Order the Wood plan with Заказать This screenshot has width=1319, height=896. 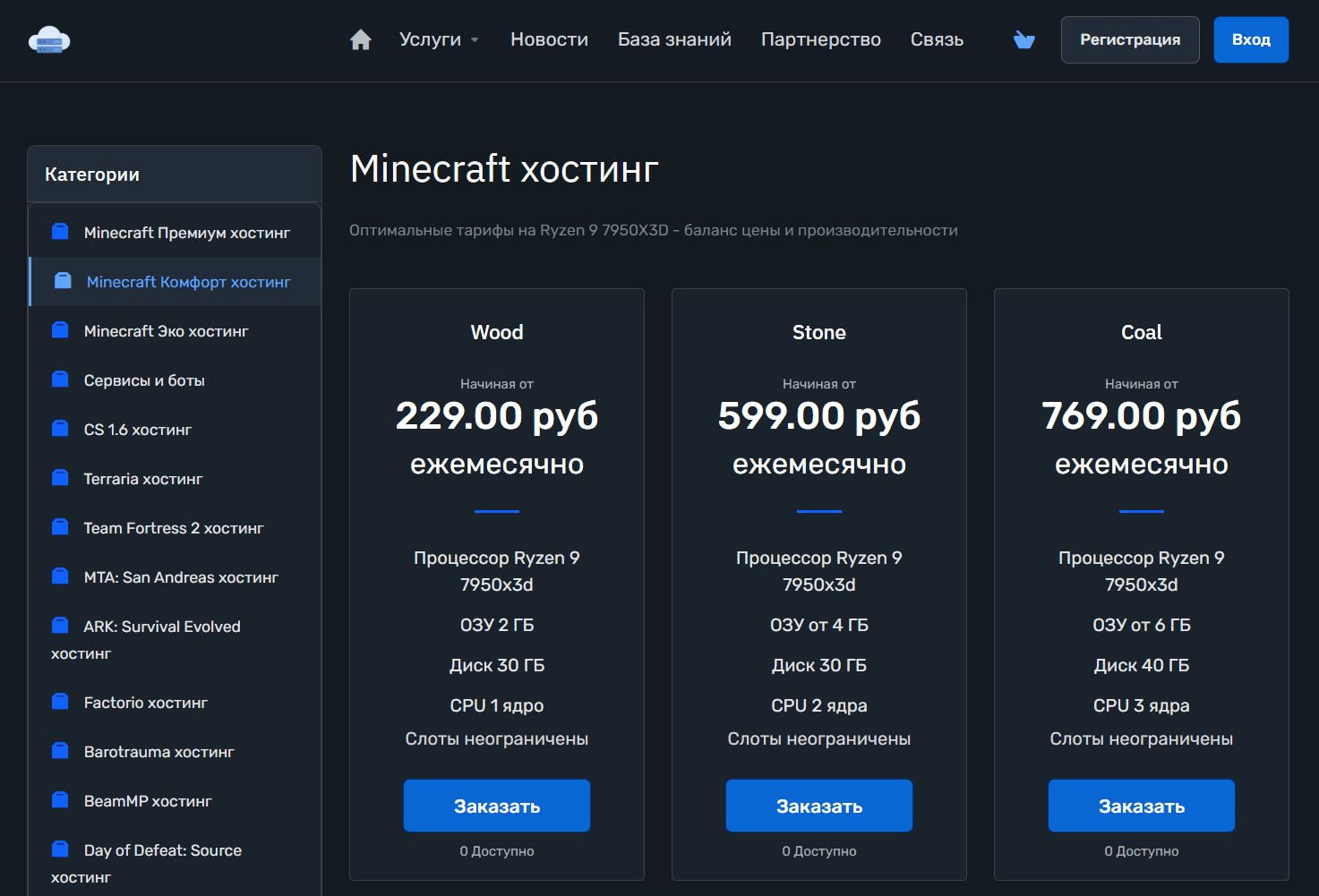click(497, 806)
